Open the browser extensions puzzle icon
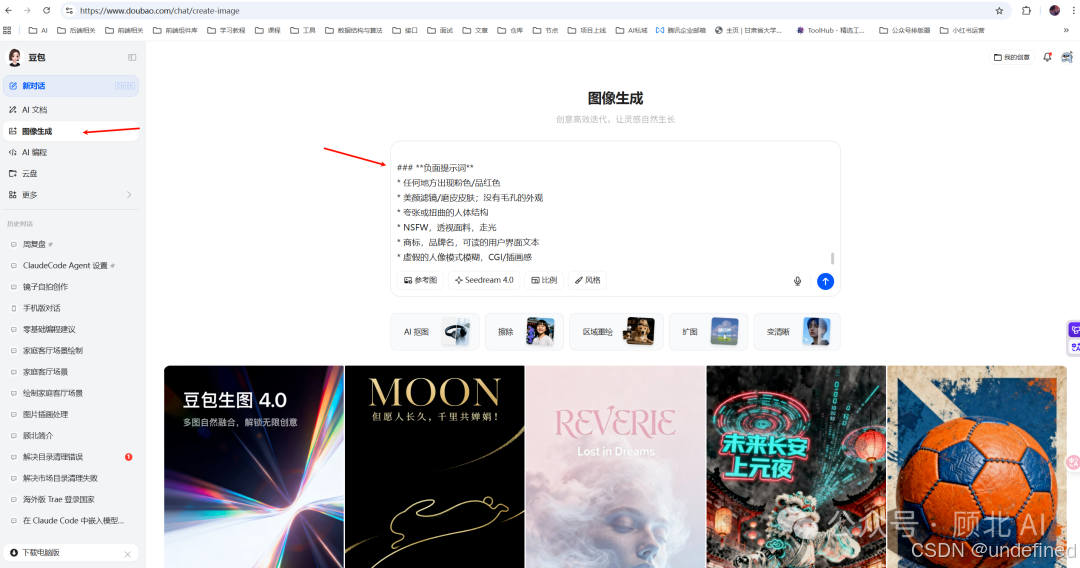Screen dimensions: 1080x568 tap(1026, 10)
